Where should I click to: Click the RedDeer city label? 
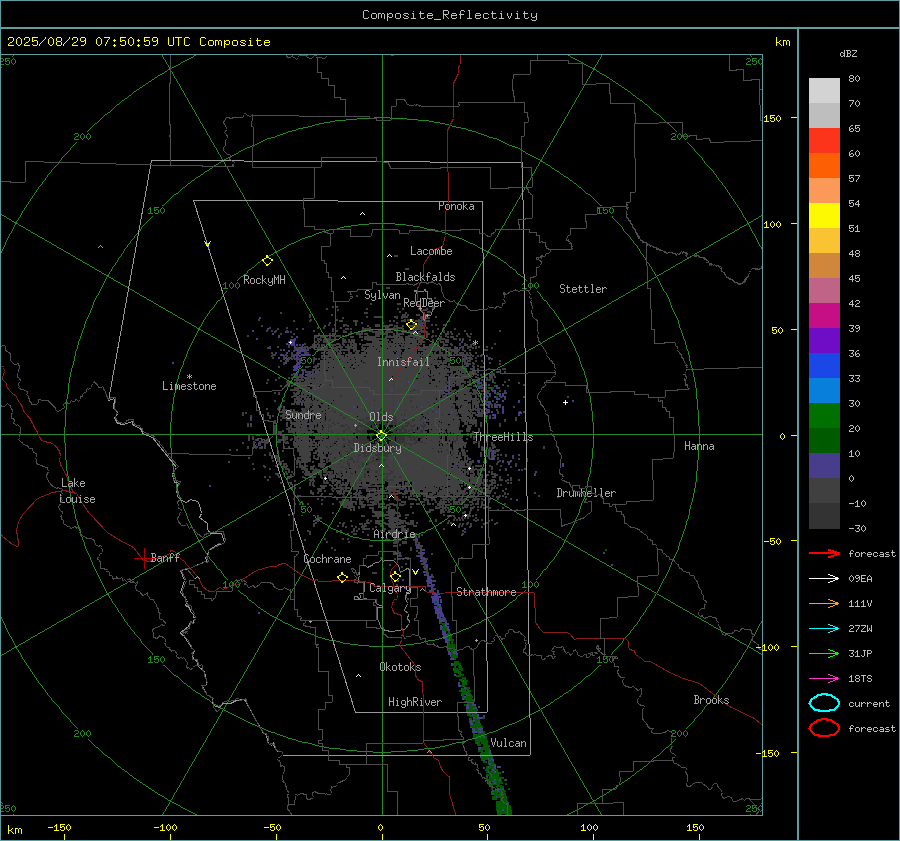tap(424, 303)
